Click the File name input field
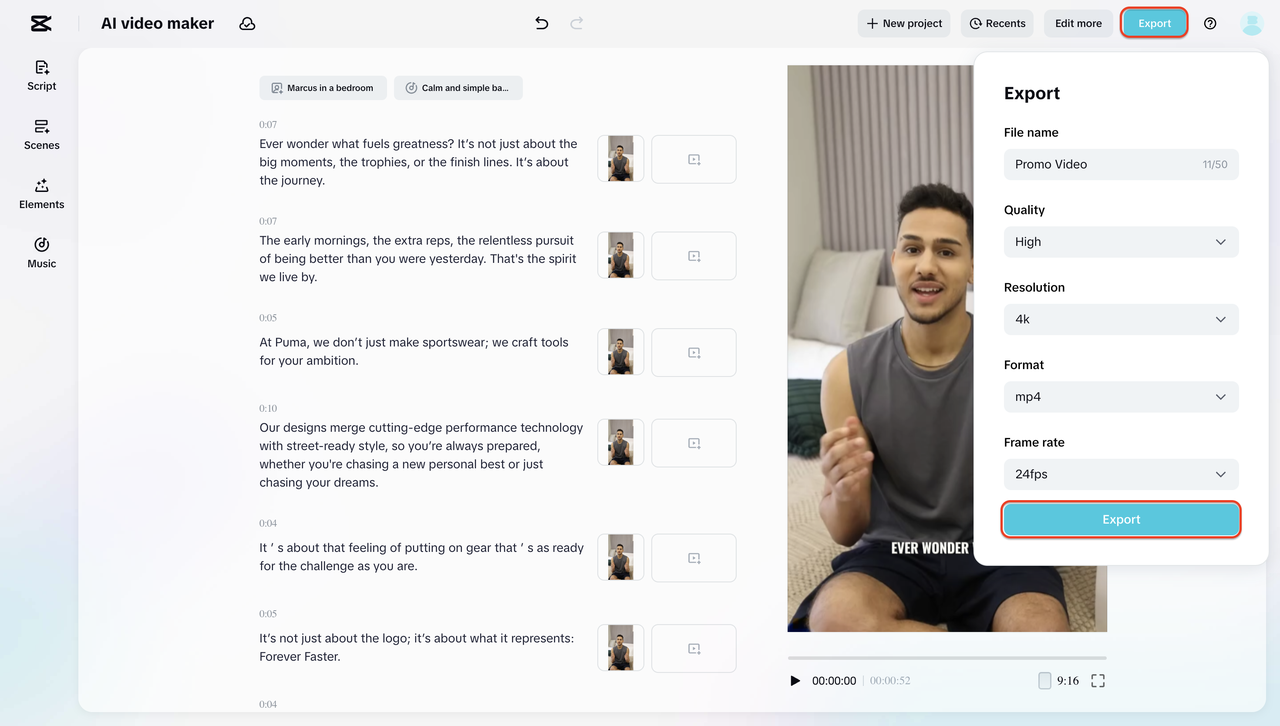 1100,164
